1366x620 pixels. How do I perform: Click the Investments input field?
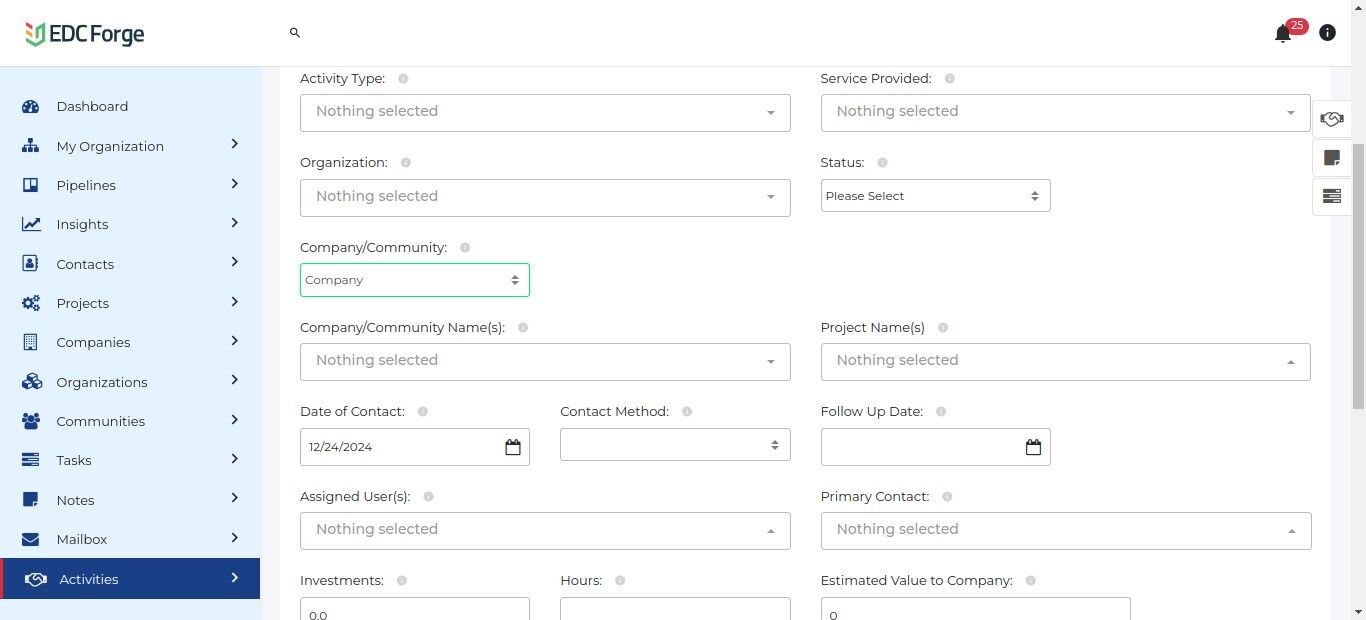click(x=414, y=610)
